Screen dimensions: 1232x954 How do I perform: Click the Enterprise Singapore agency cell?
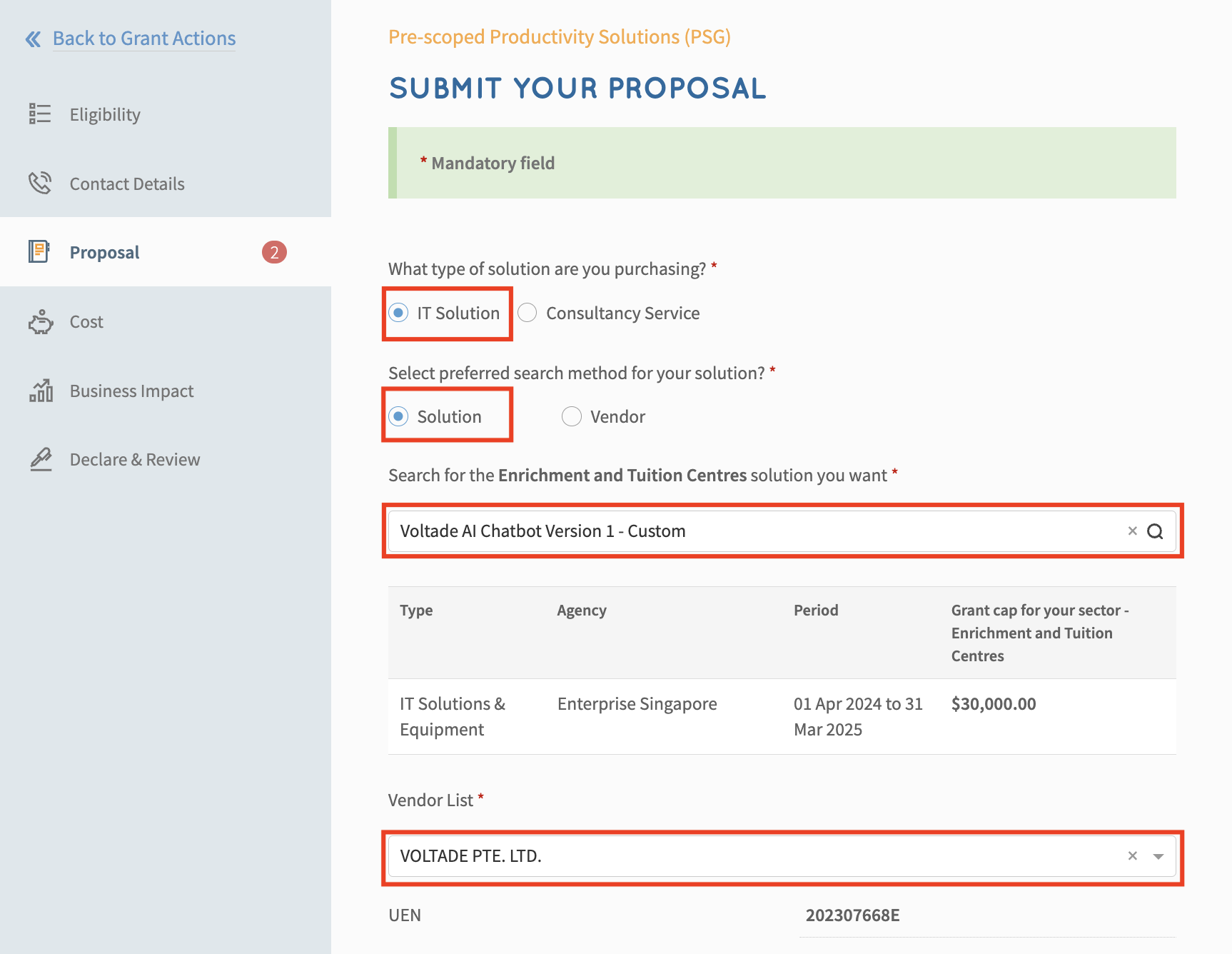(x=637, y=704)
